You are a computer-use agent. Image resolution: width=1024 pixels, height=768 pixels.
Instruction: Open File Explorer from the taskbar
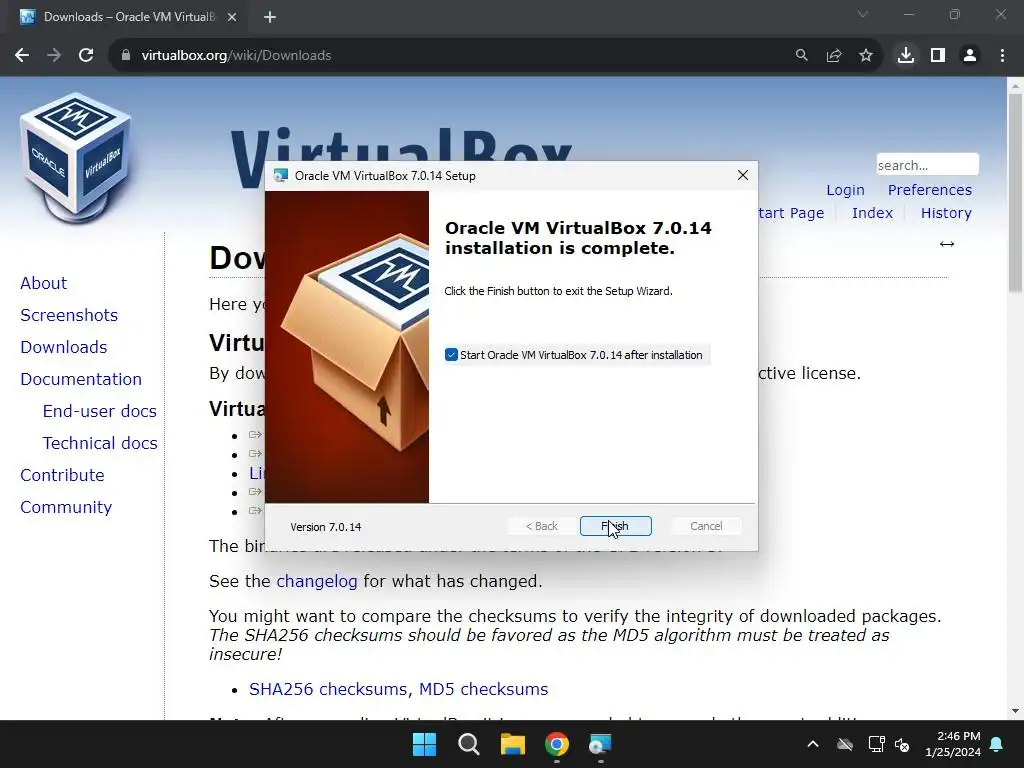pos(513,744)
